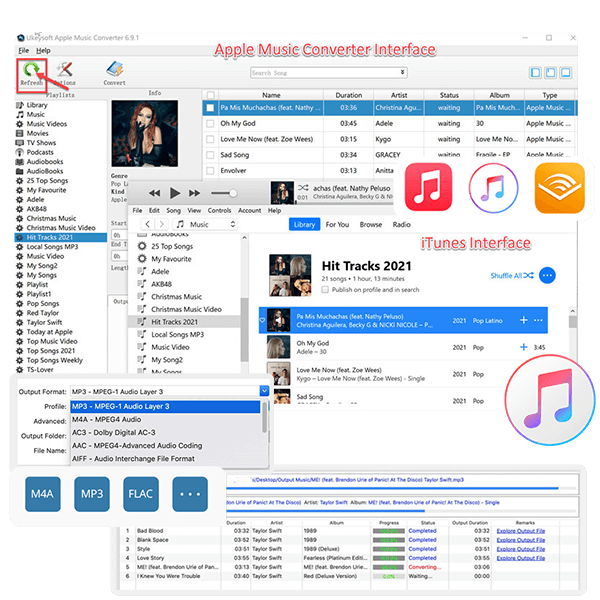
Task: Toggle the select-all checkbox in table header
Action: coord(210,95)
